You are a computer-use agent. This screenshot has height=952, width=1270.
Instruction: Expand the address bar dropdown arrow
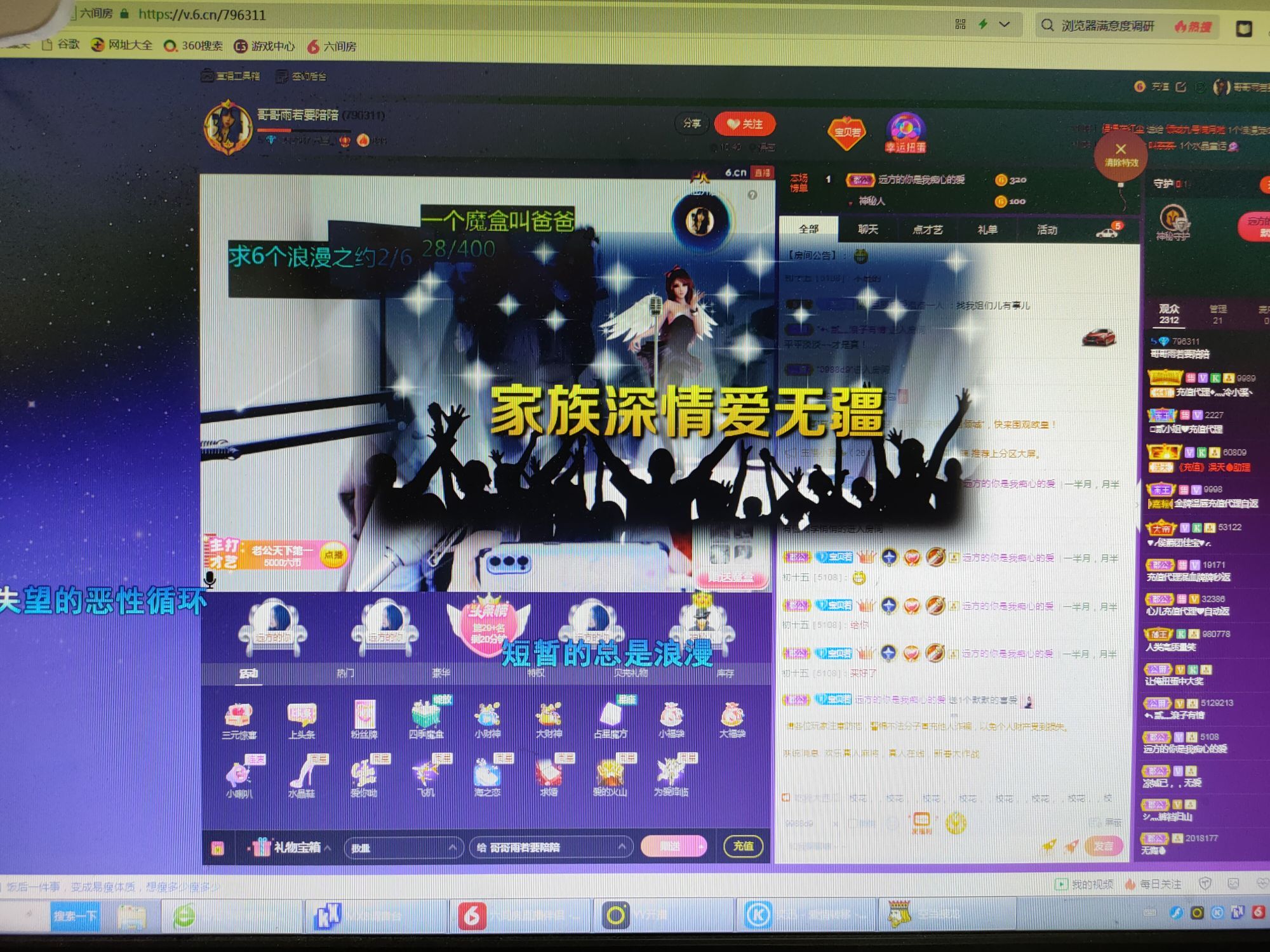tap(1005, 25)
